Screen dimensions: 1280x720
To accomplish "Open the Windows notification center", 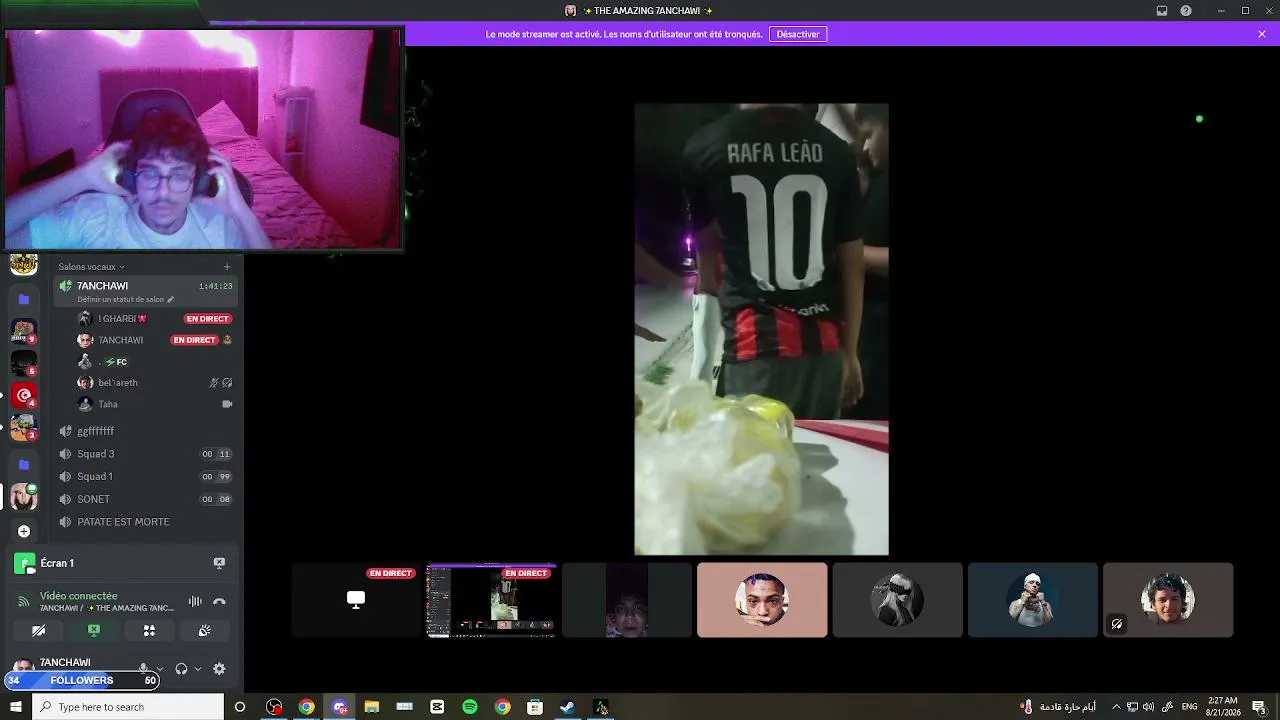I will pyautogui.click(x=1259, y=707).
